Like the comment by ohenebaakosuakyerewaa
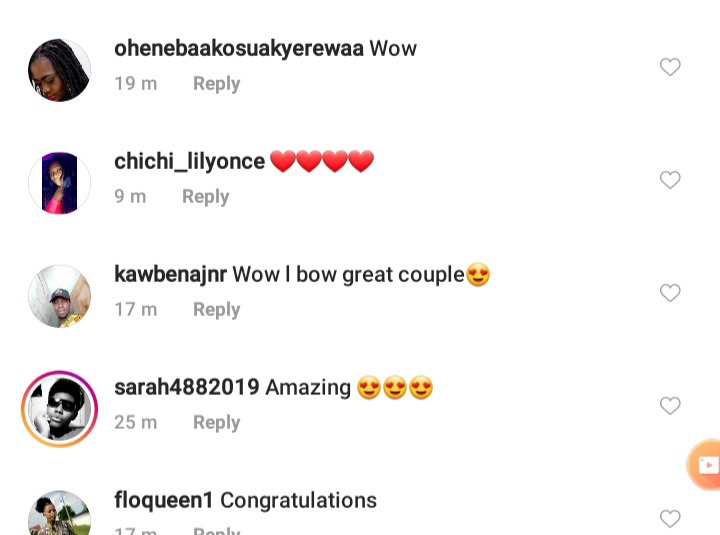Viewport: 720px width, 535px height. 670,67
